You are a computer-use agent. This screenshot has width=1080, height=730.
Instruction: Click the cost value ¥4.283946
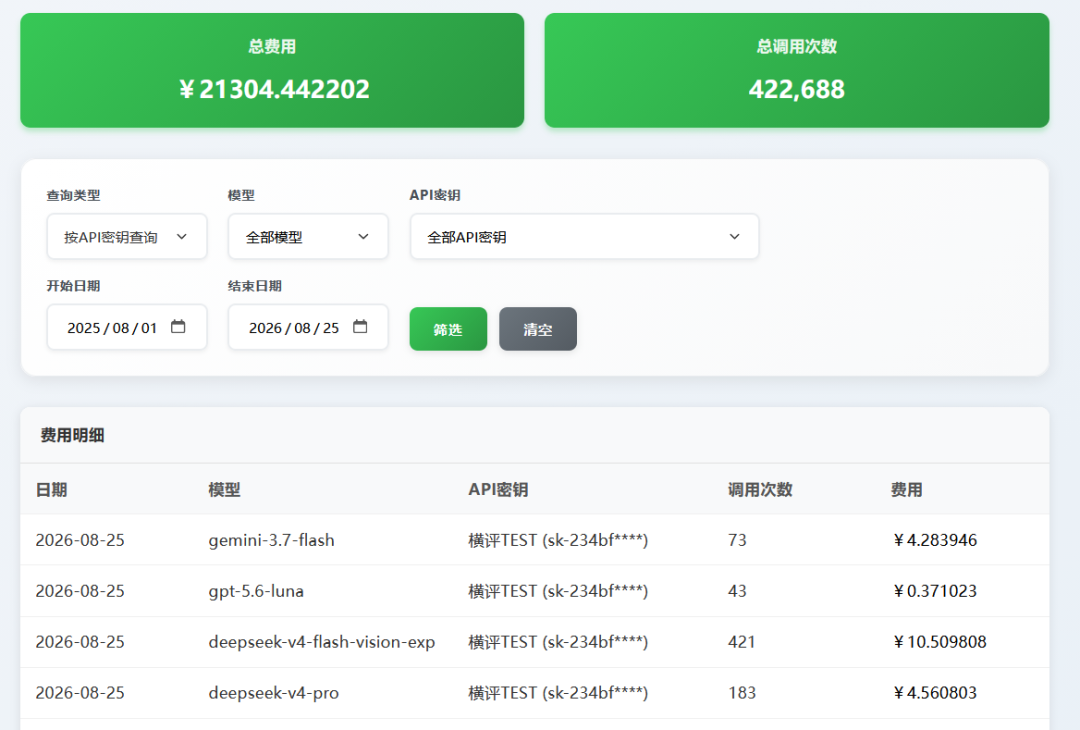[x=935, y=541]
